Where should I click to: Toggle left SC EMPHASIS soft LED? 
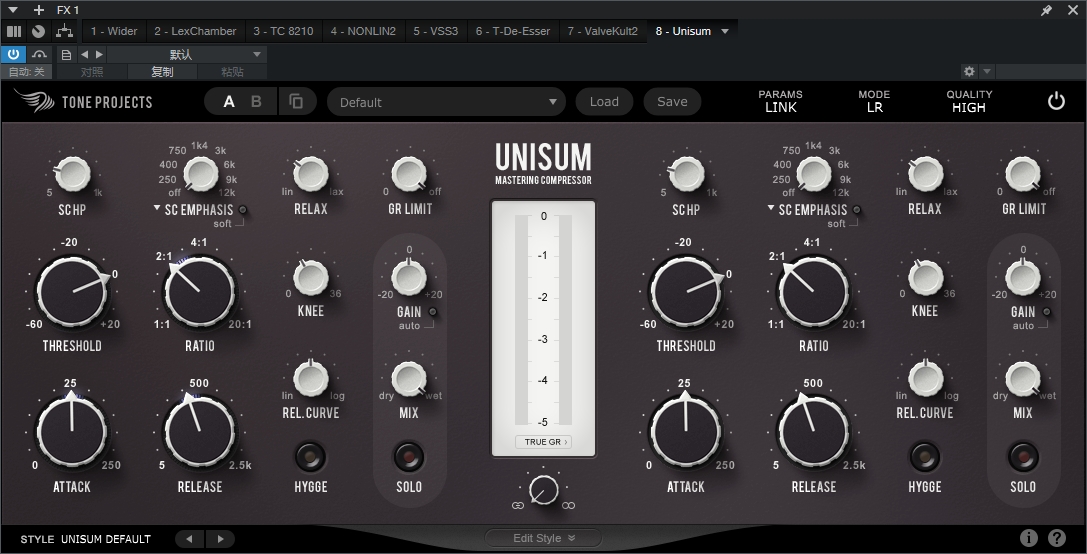243,209
